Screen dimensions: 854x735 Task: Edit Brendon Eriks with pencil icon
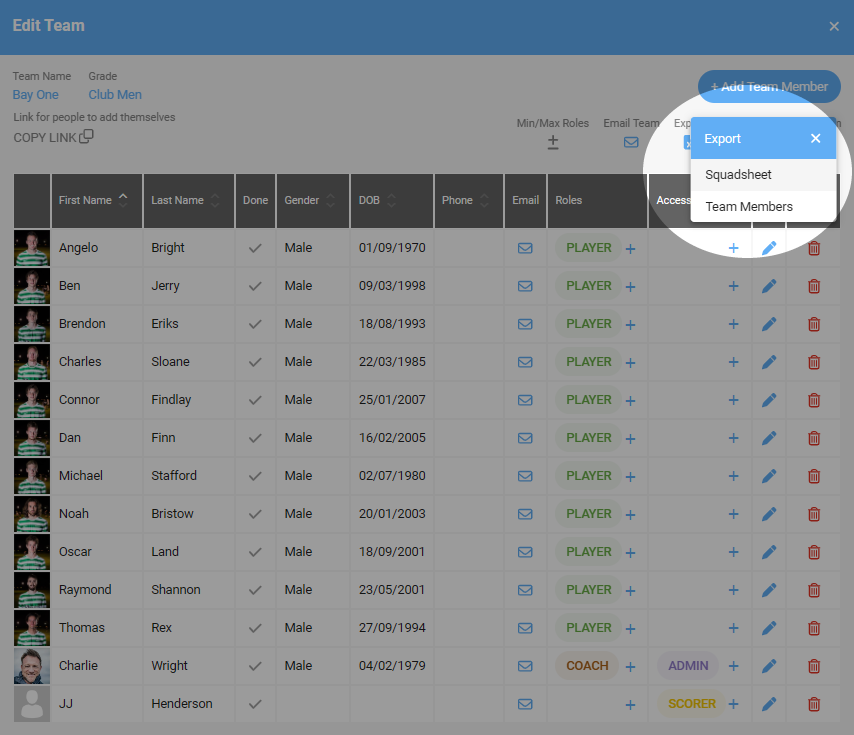click(x=769, y=324)
